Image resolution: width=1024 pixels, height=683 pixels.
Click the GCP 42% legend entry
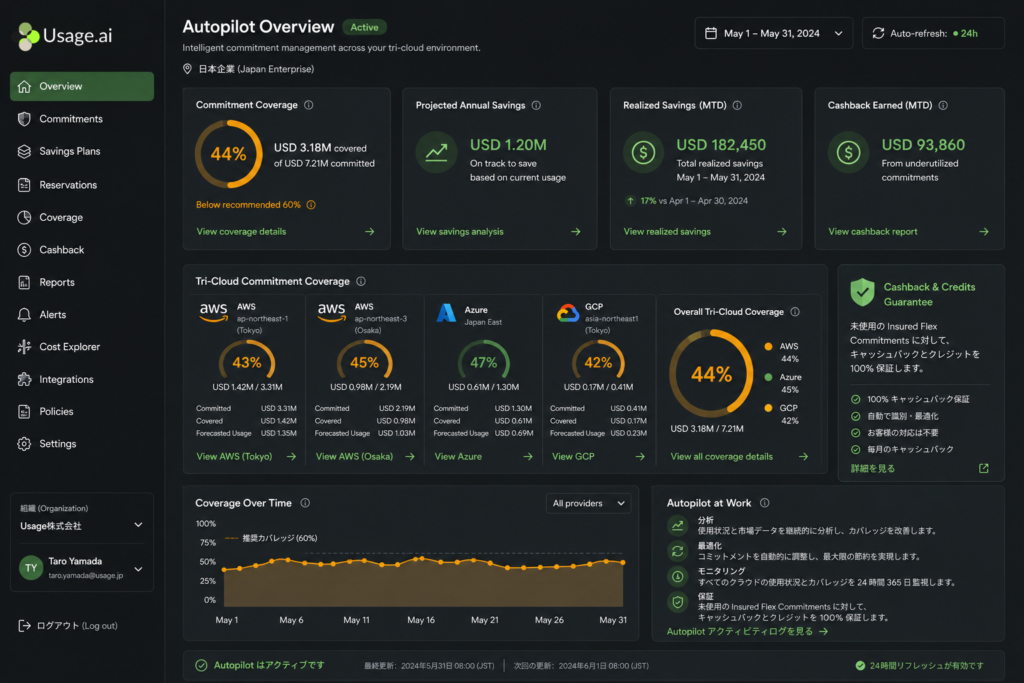tap(782, 414)
